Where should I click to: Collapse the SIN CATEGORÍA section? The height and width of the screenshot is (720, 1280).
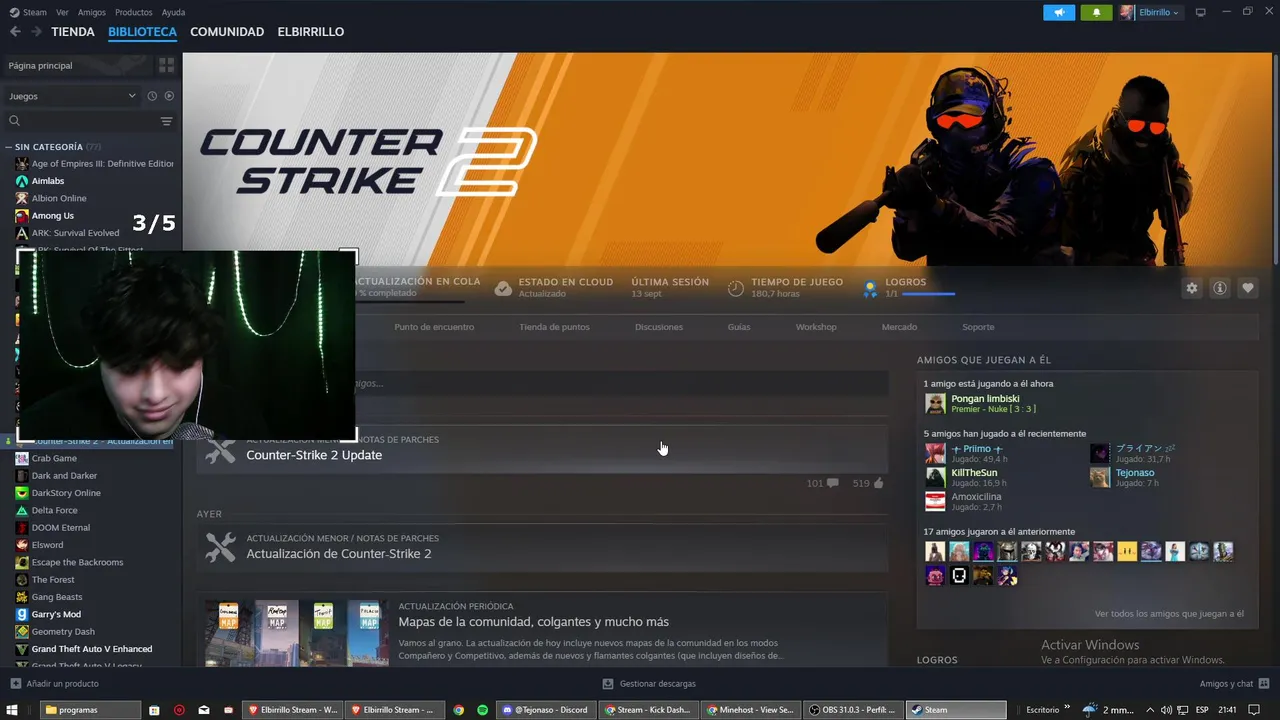click(9, 147)
